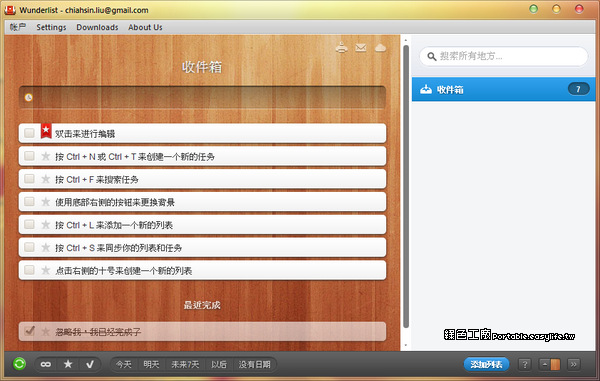Uncheck the completed 忽略我 task
Image resolution: width=600 pixels, height=381 pixels.
click(x=29, y=331)
